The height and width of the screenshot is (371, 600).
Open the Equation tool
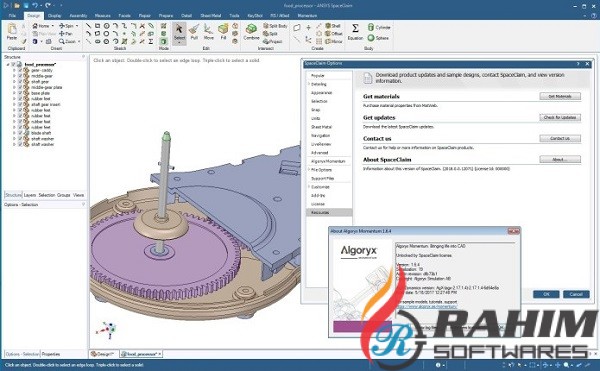(355, 32)
